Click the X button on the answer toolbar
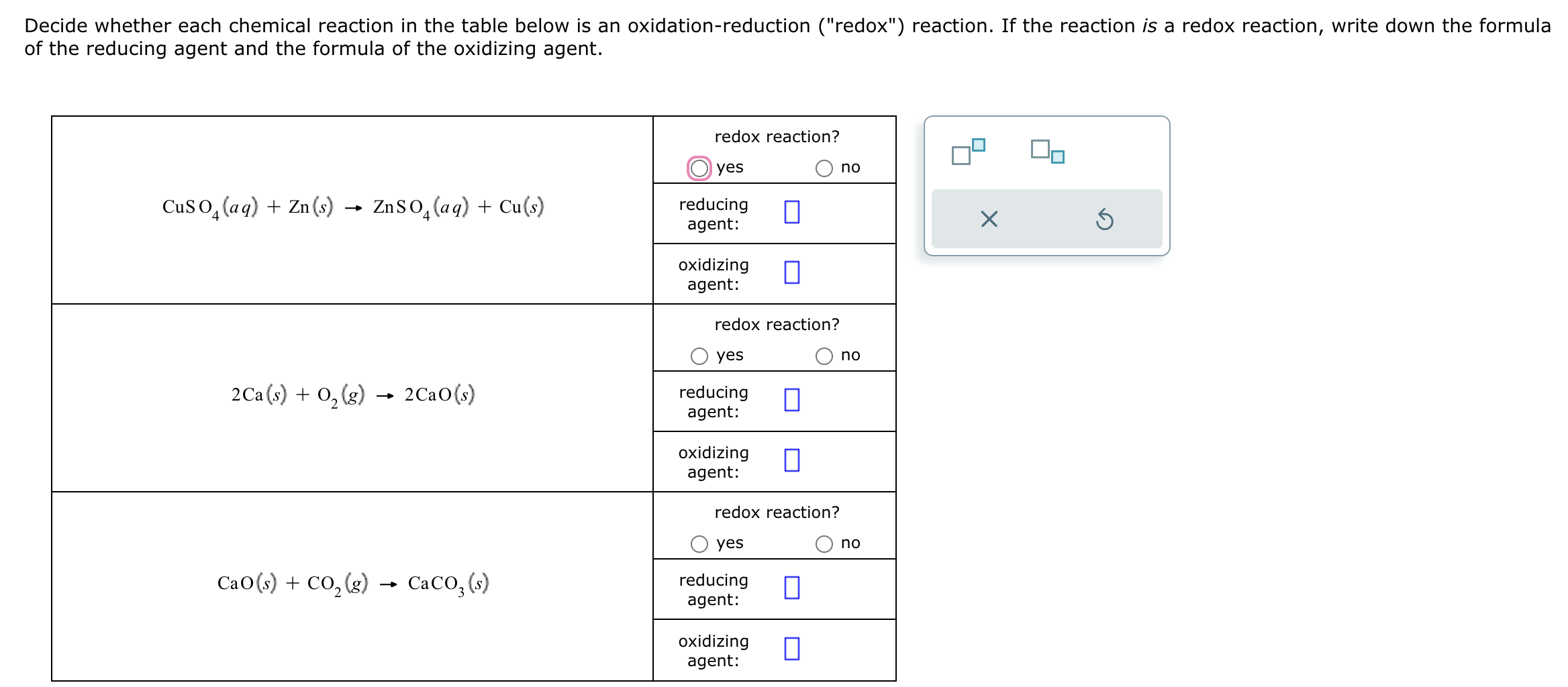This screenshot has width=1568, height=687. 987,219
